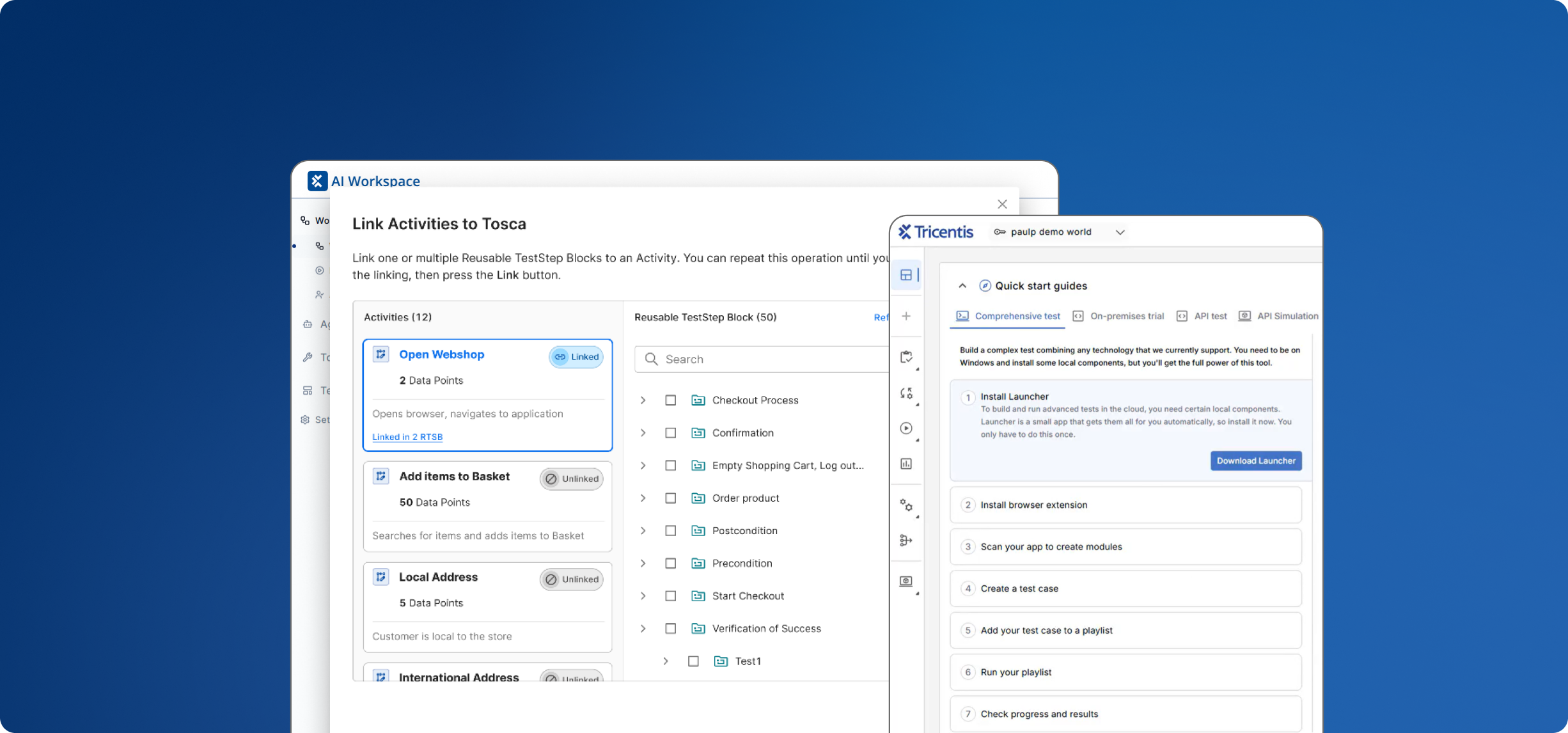This screenshot has height=733, width=1568.
Task: Check the Verification of Success checkbox
Action: (x=671, y=629)
